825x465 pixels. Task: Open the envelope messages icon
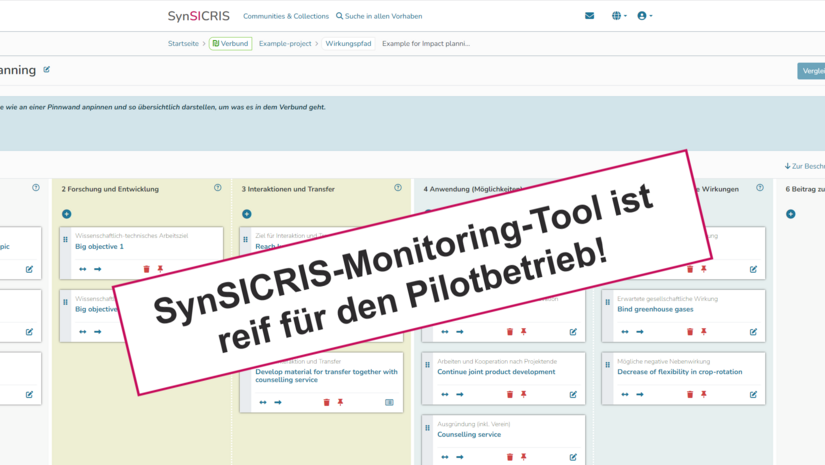589,16
